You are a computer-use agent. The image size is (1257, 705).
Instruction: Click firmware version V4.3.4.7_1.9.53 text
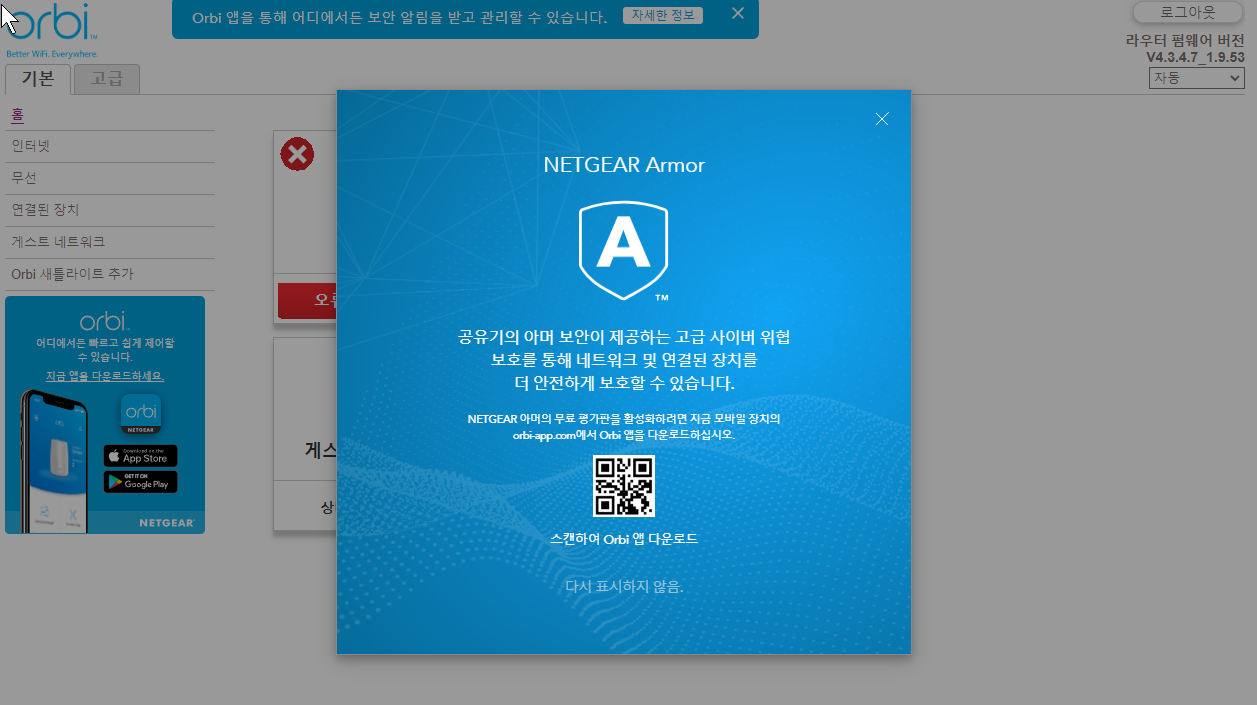(1195, 58)
